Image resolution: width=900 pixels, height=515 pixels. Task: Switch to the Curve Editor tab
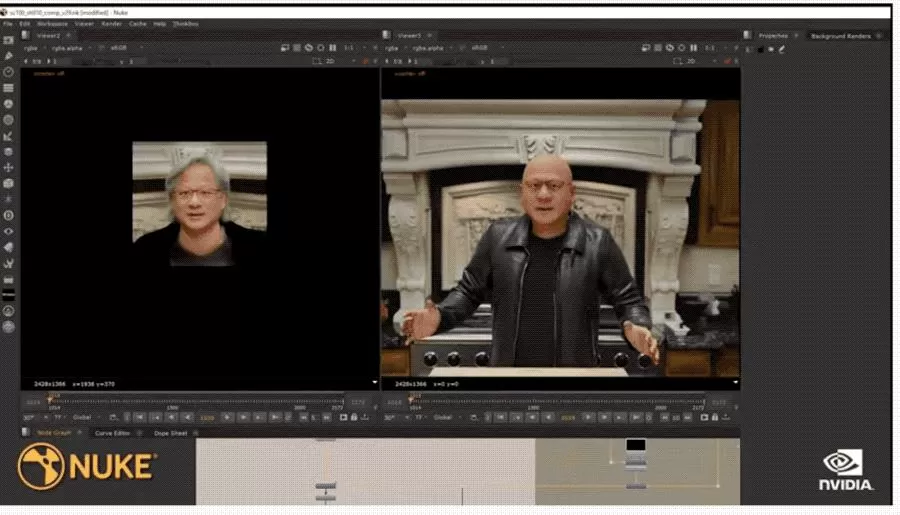pos(112,433)
